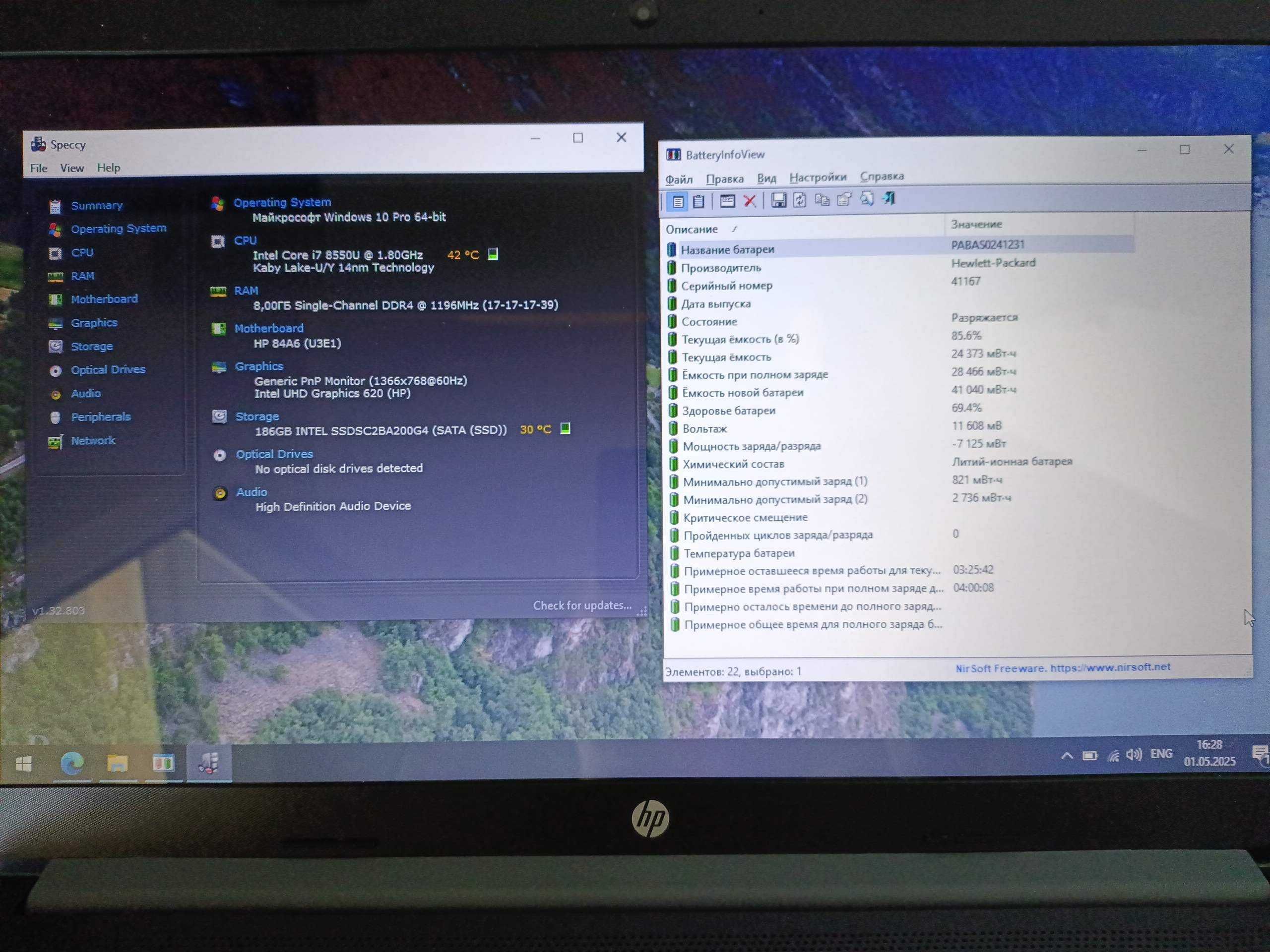Viewport: 1270px width, 952px height.
Task: Open Summary in Speccy sidebar
Action: tap(96, 205)
